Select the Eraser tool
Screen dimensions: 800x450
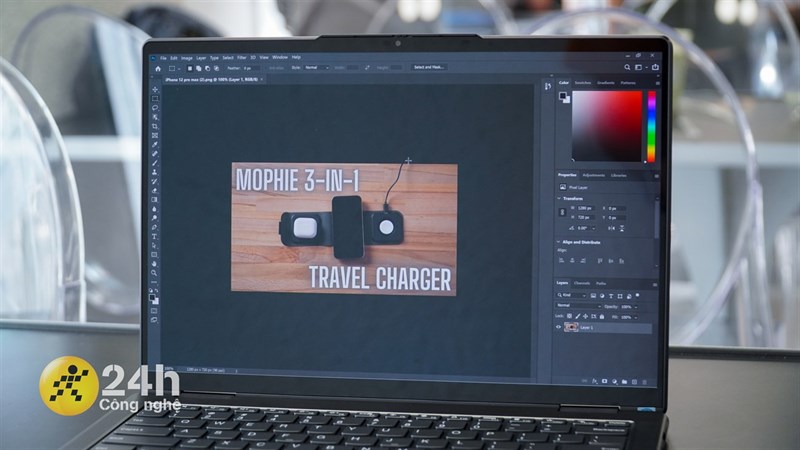pyautogui.click(x=155, y=190)
